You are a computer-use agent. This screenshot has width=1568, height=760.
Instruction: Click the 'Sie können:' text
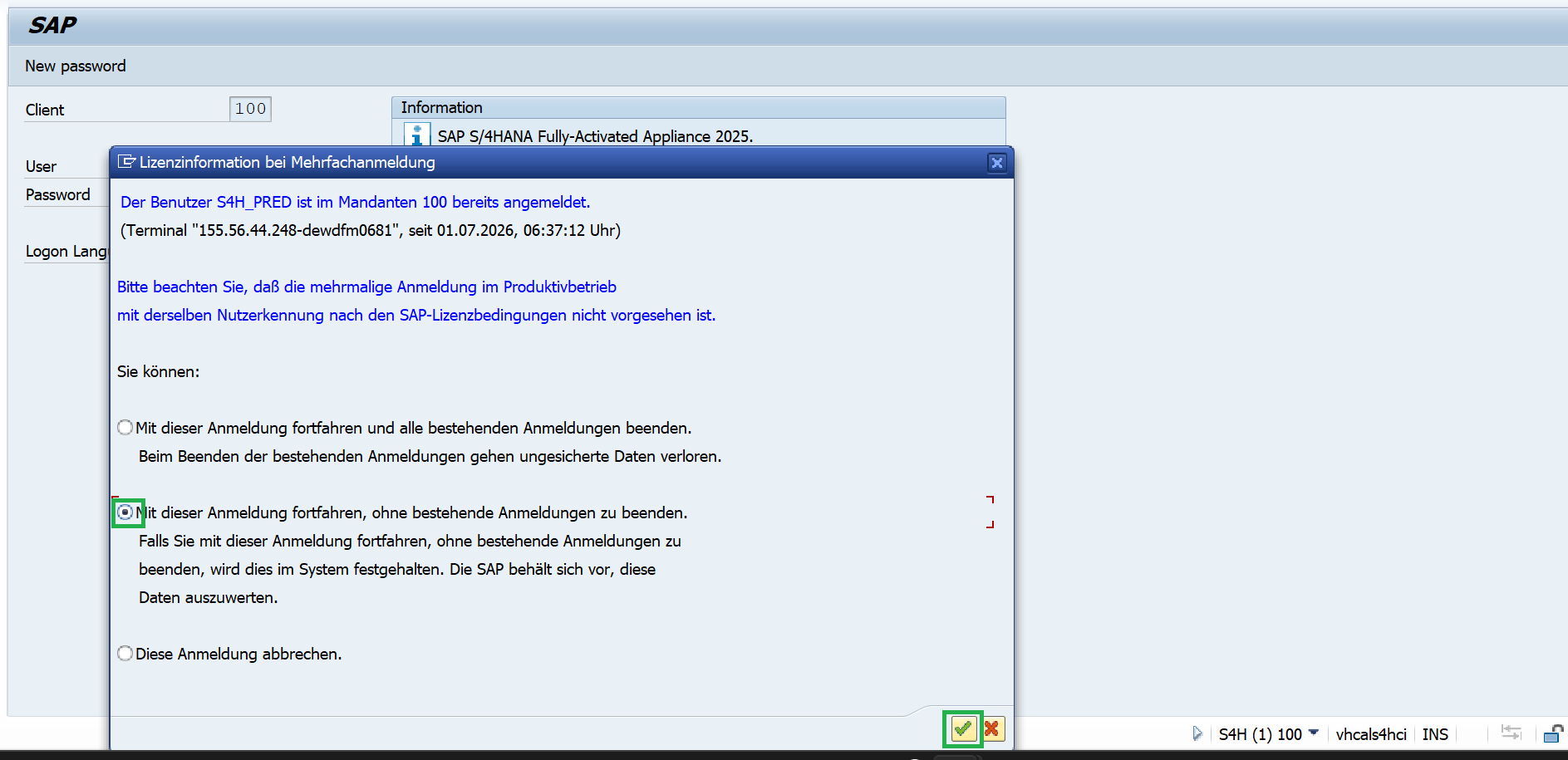pos(158,371)
